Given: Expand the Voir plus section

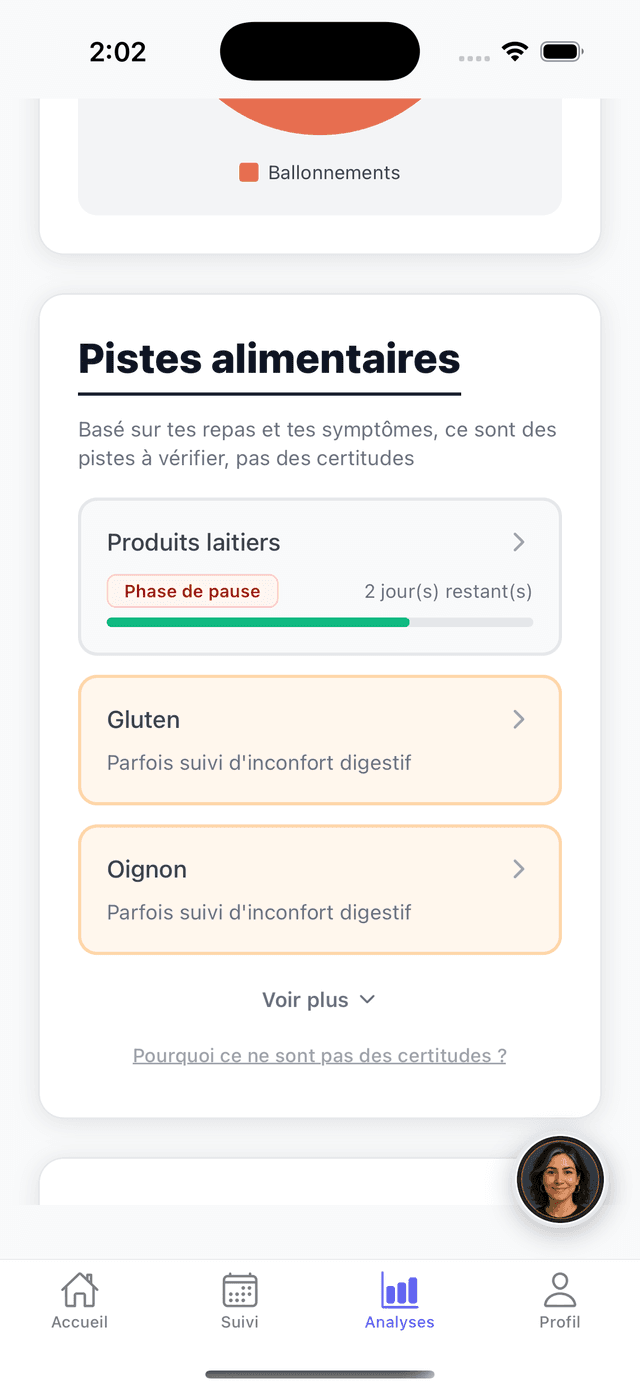Looking at the screenshot, I should click(319, 999).
